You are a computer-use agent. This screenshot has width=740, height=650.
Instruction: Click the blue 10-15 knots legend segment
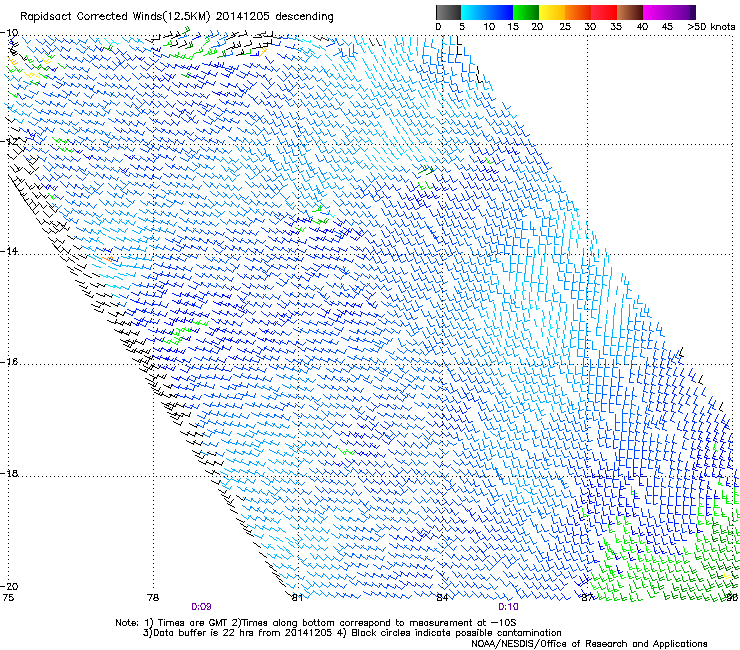[x=500, y=12]
